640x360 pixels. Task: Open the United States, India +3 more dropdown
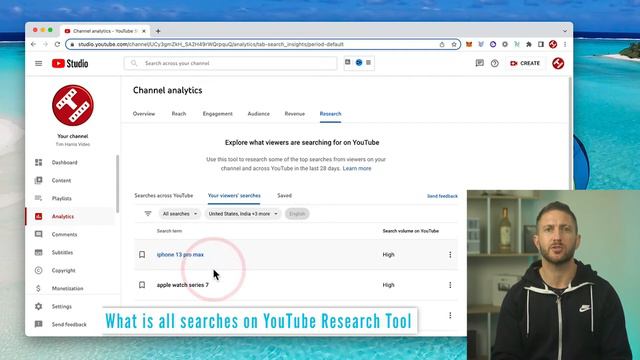tap(243, 214)
